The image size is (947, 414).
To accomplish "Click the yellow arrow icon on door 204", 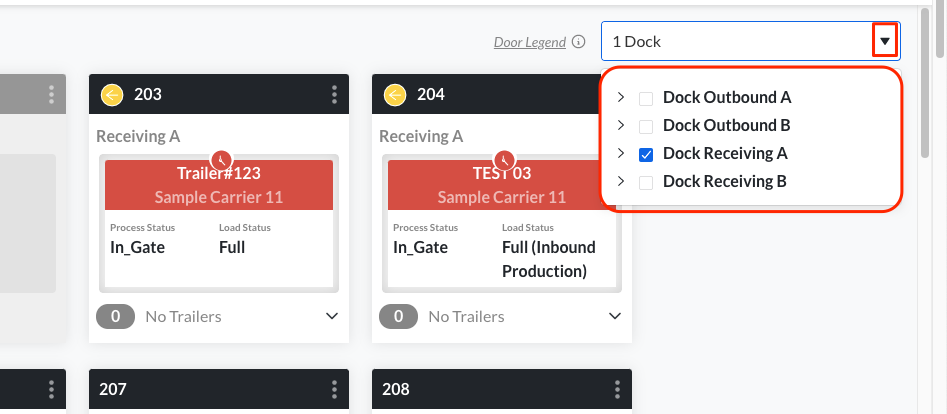I will pyautogui.click(x=395, y=95).
